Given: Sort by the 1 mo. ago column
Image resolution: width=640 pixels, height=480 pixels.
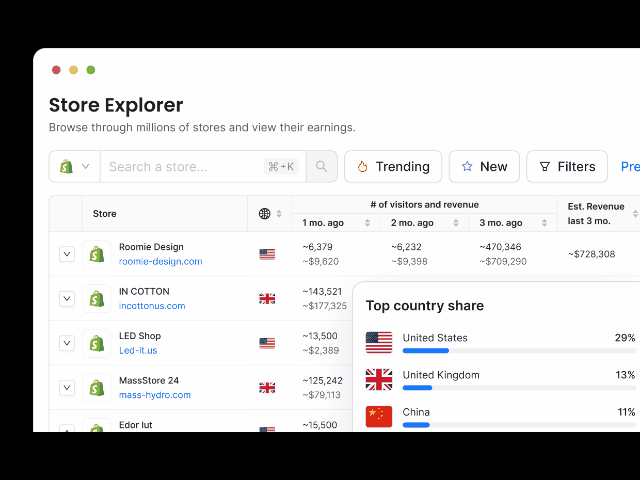Looking at the screenshot, I should (367, 223).
